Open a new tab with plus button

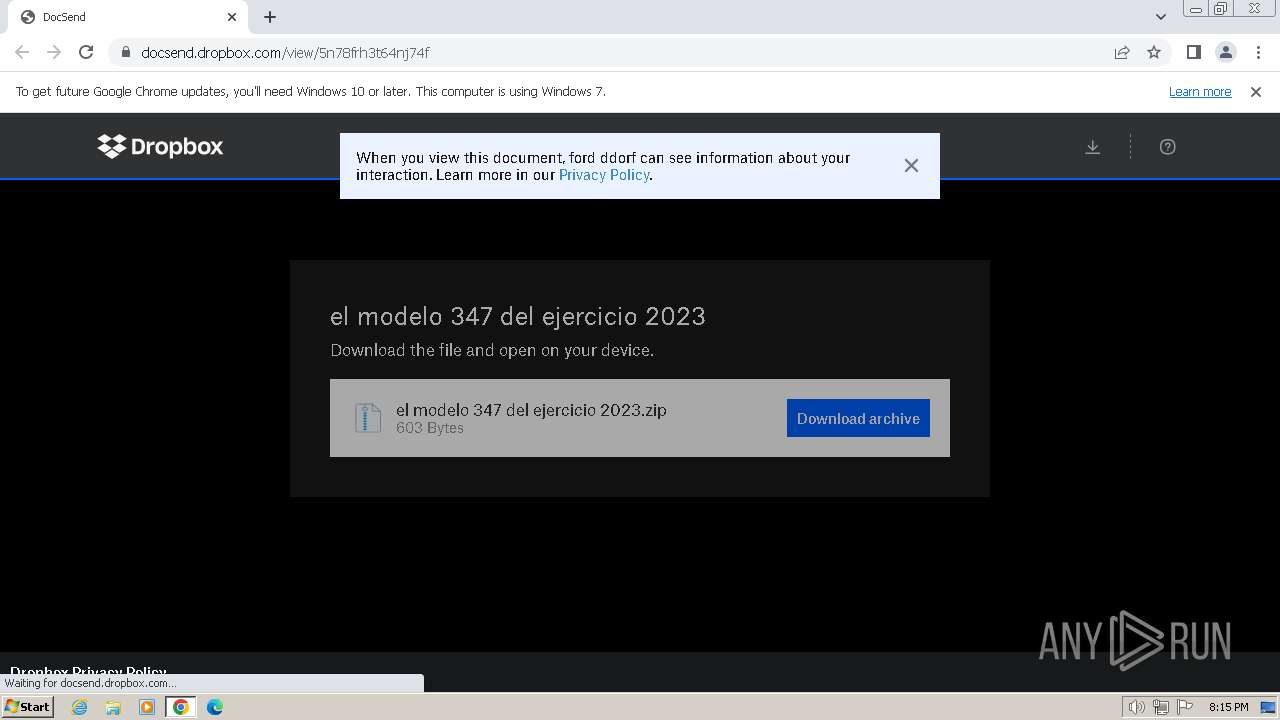tap(270, 17)
